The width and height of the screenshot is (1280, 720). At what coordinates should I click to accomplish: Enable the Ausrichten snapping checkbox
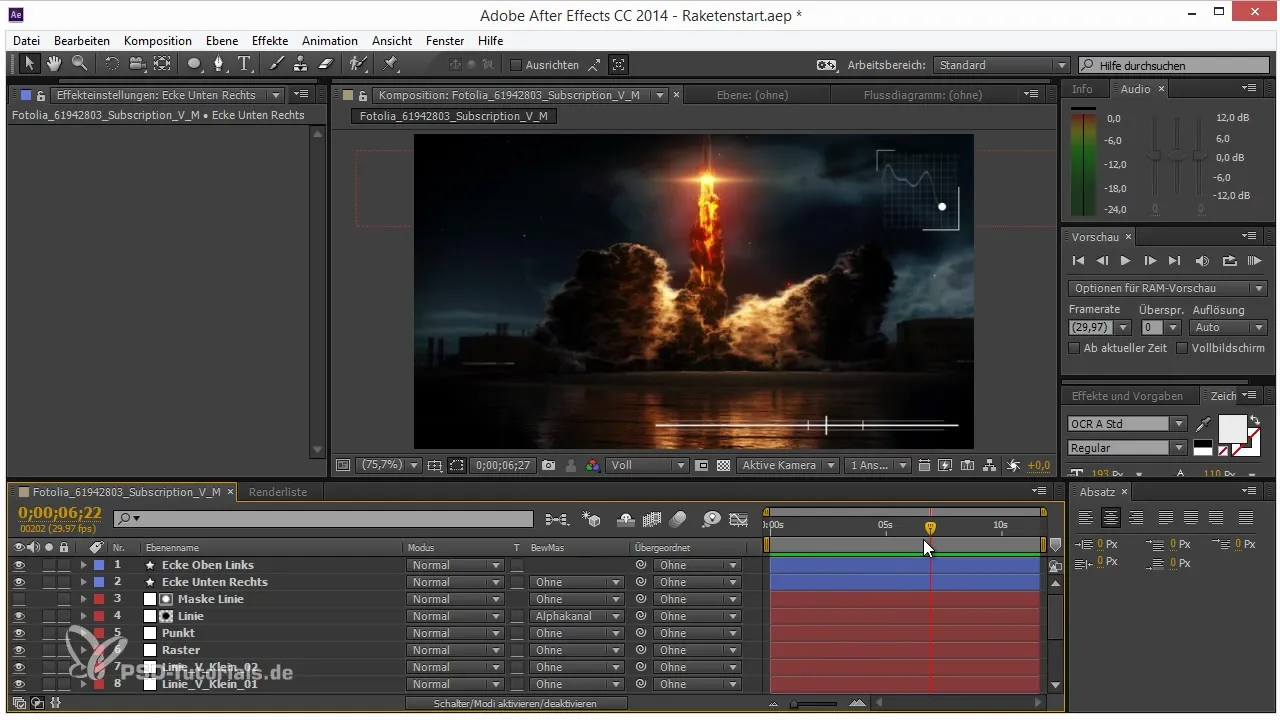tap(516, 65)
